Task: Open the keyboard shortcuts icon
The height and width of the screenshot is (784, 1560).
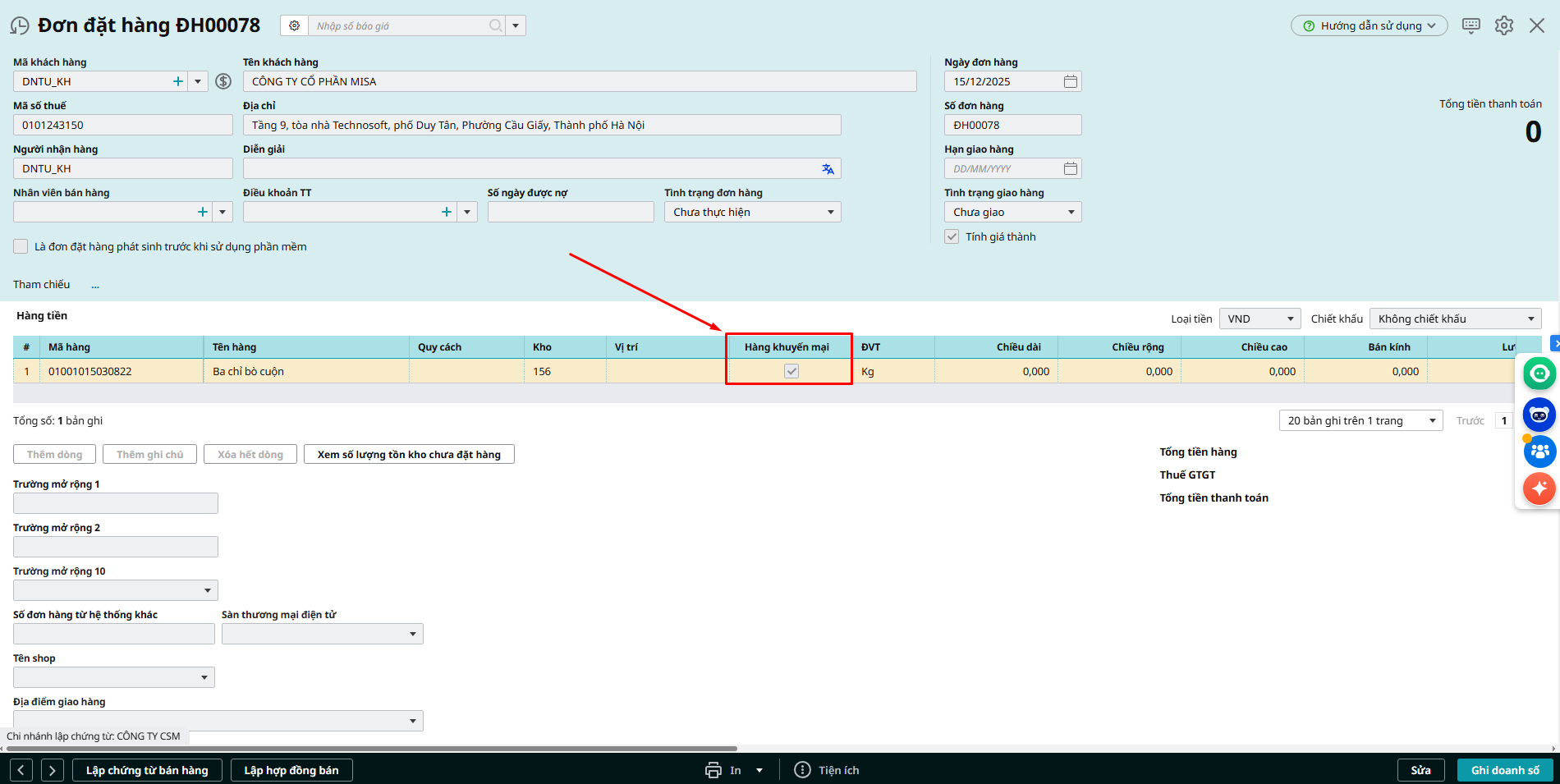Action: pos(1471,25)
